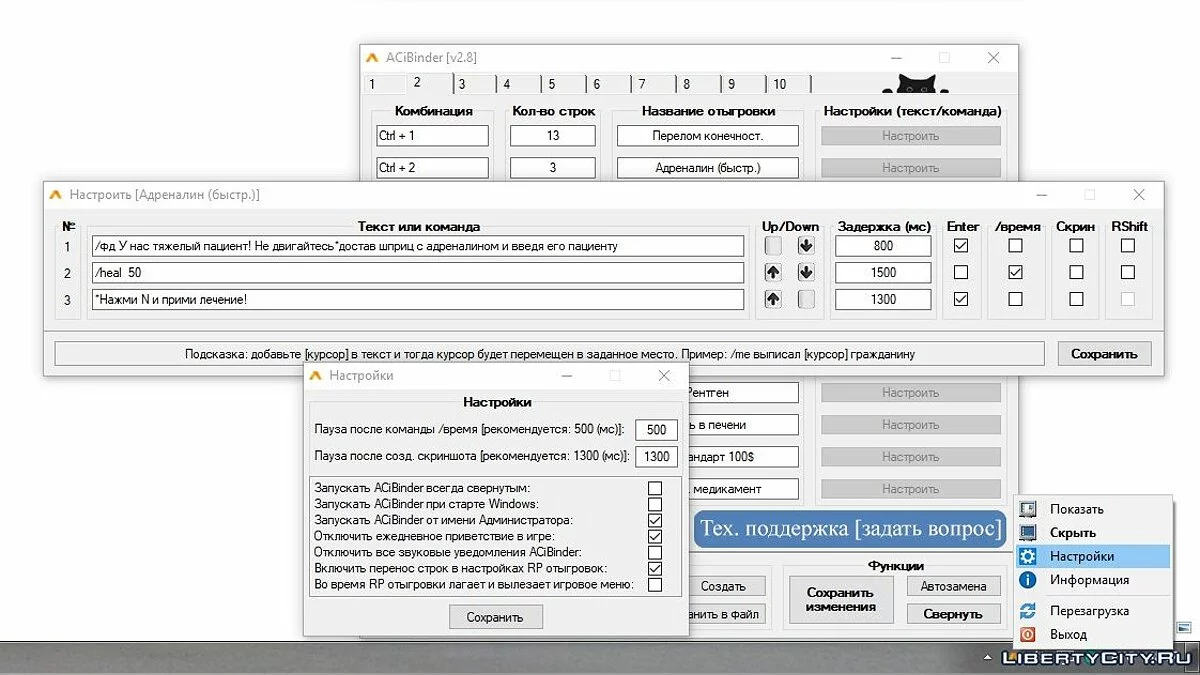Disable /время checkbox for row 2
The height and width of the screenshot is (675, 1200).
(x=1015, y=272)
